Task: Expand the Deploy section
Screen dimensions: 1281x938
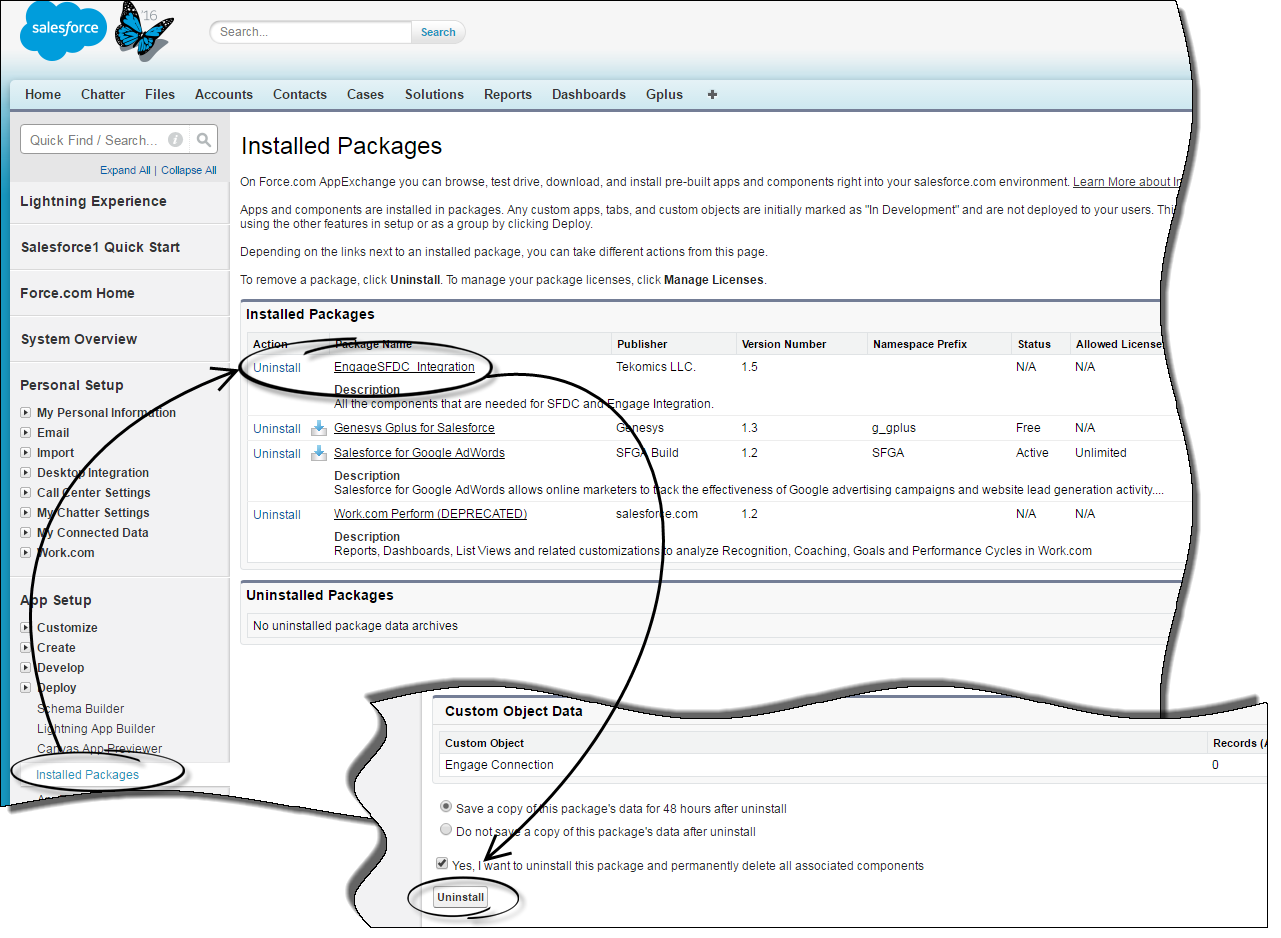Action: pyautogui.click(x=26, y=688)
